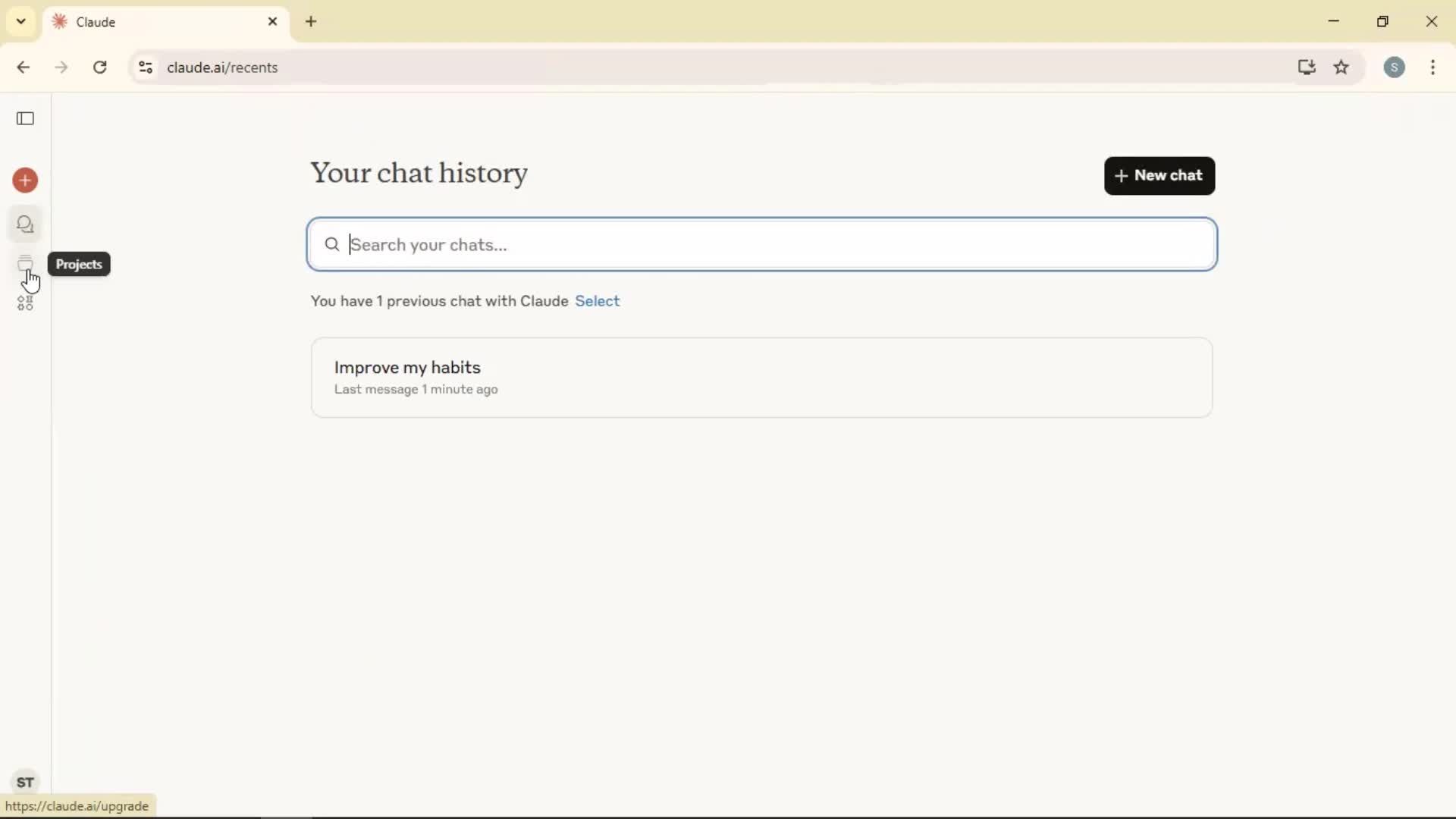
Task: Minimize the browser window
Action: pos(1334,21)
